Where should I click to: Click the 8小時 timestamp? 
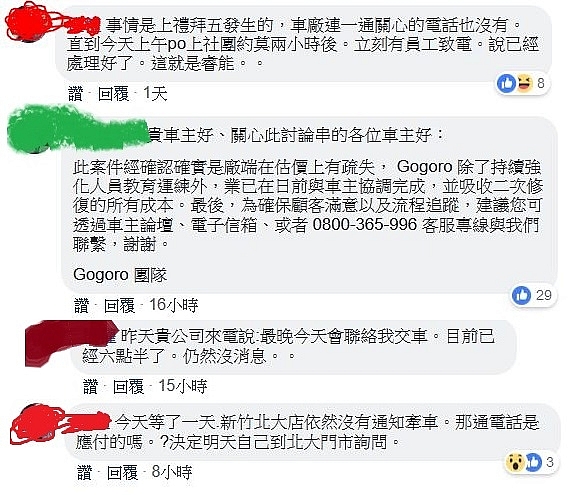(172, 472)
